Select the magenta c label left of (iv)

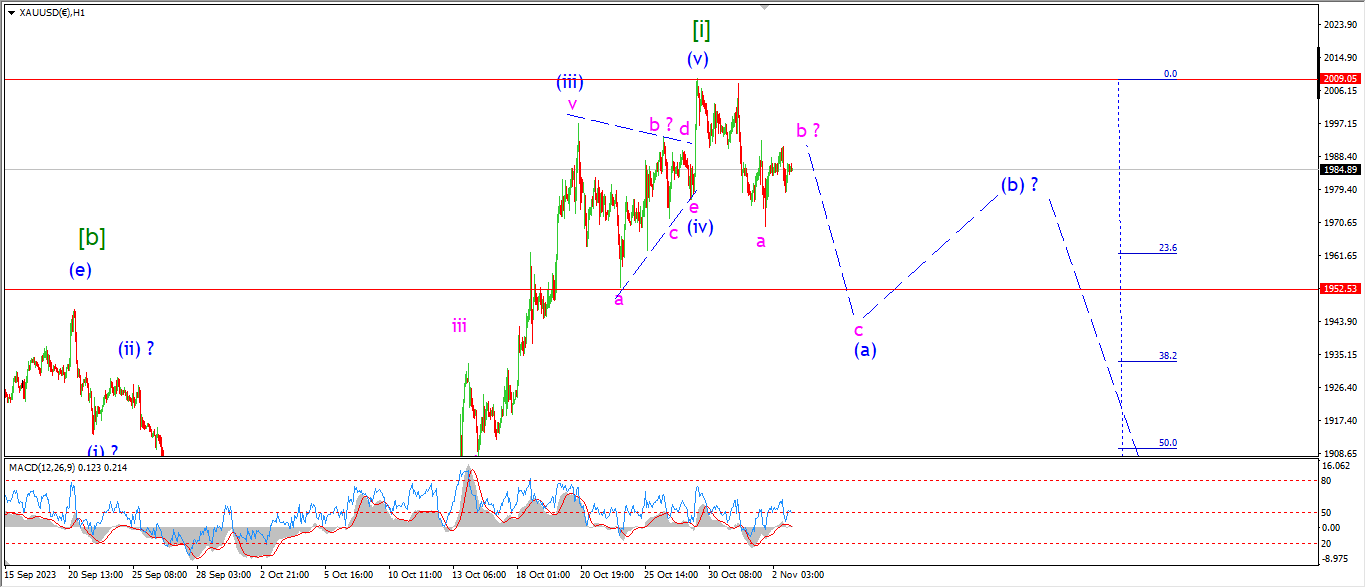click(673, 233)
